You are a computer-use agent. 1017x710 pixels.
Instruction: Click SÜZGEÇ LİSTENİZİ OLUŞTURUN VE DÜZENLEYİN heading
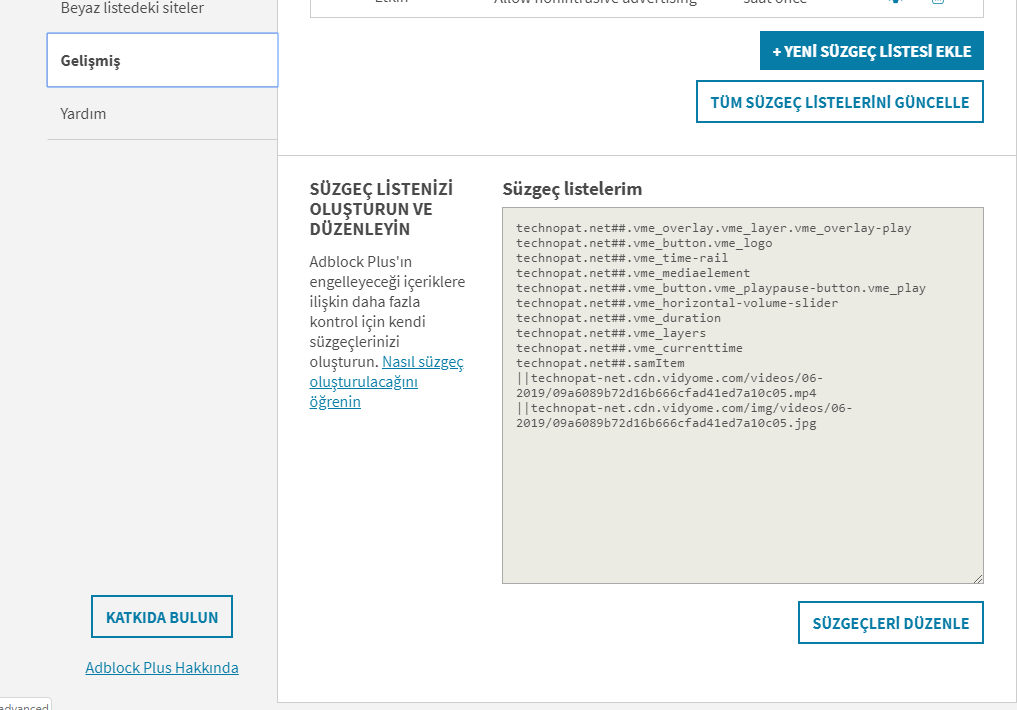(381, 209)
